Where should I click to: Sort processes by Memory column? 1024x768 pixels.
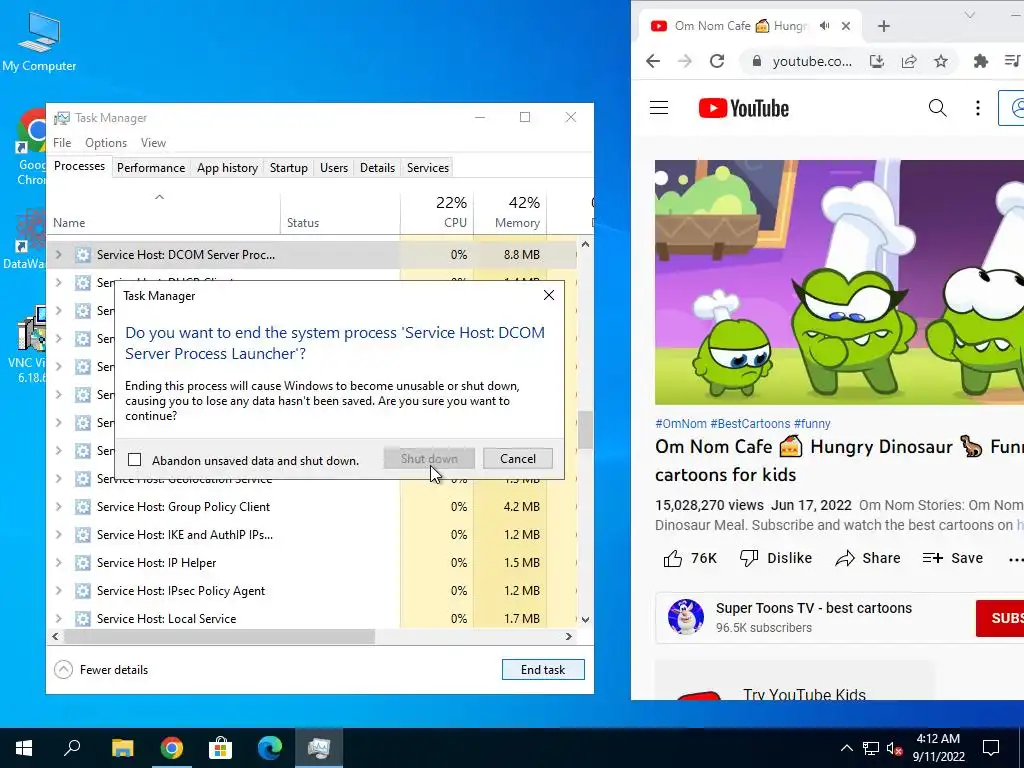(x=510, y=212)
